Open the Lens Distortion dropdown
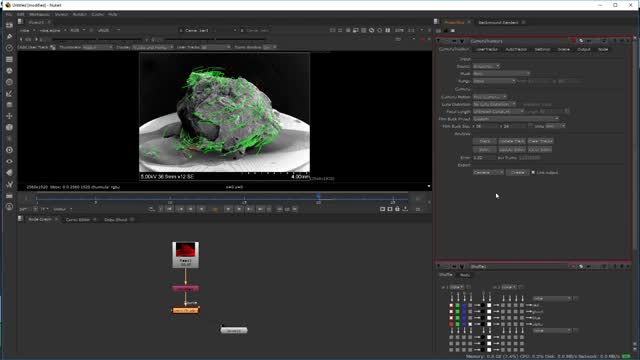 (494, 104)
